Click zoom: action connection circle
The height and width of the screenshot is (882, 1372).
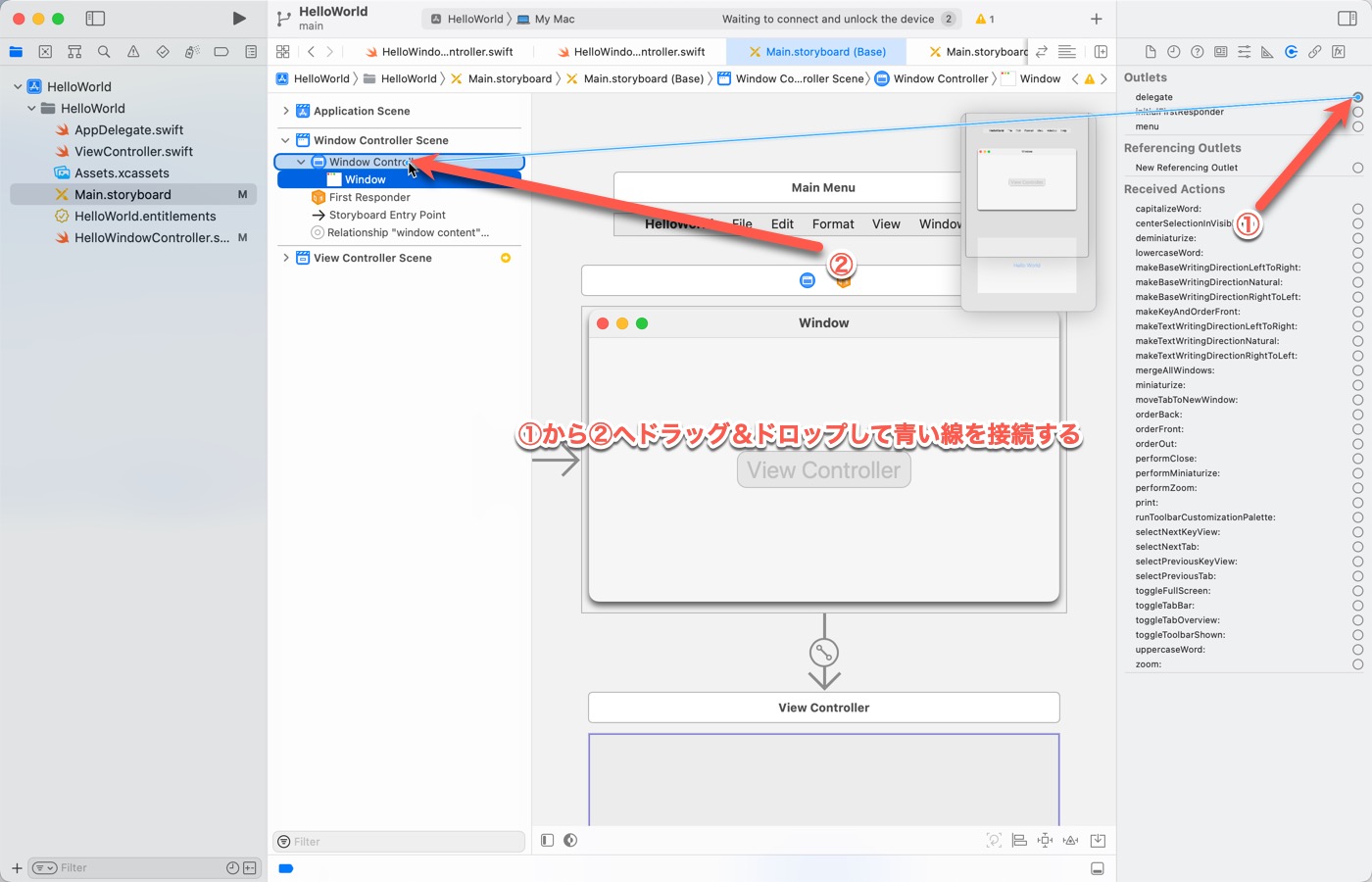[x=1357, y=664]
